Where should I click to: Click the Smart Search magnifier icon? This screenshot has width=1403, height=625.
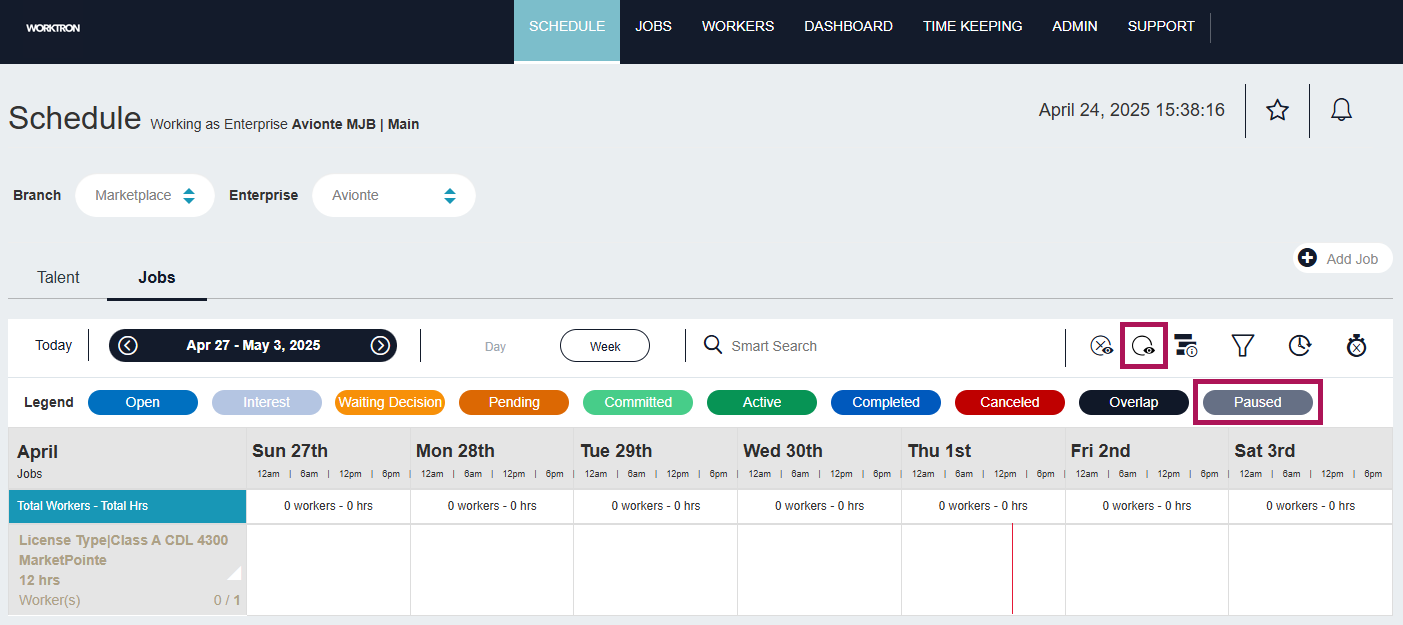pos(713,345)
